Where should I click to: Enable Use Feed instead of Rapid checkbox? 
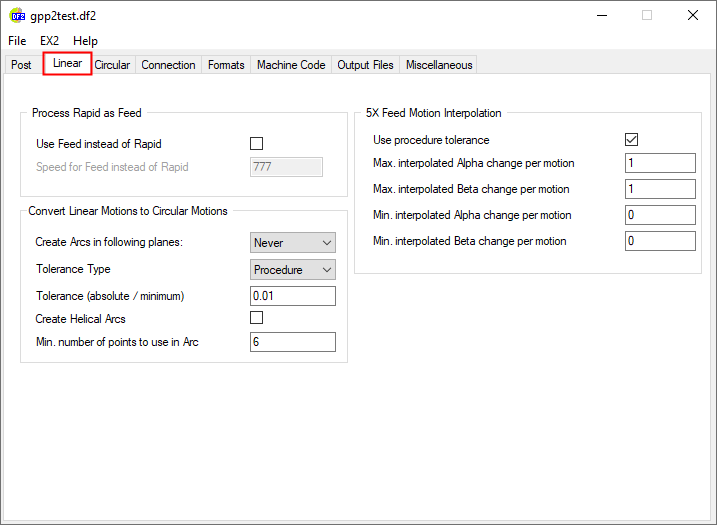point(256,144)
